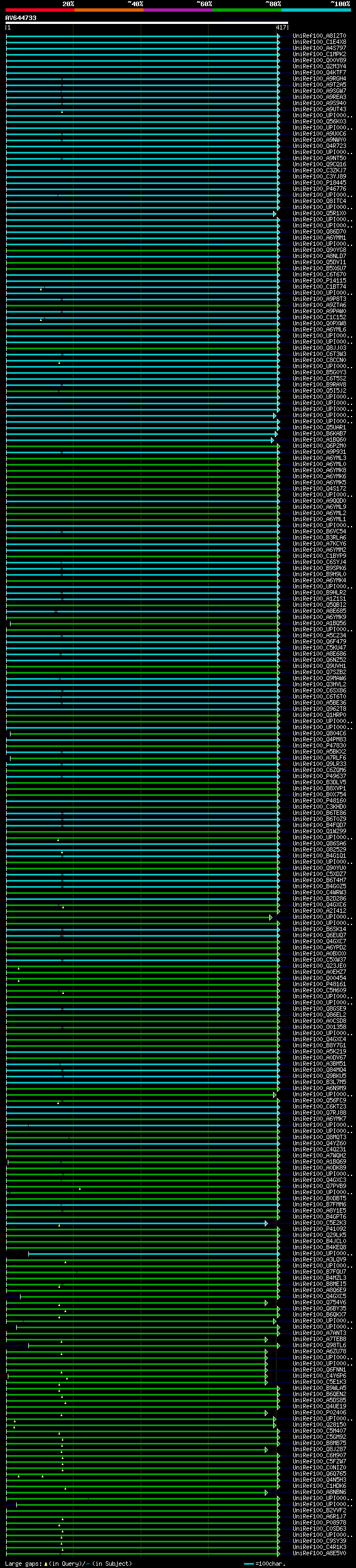The height and width of the screenshot is (1568, 356).
Task: Click the AV644733 query name text
Action: (21, 18)
